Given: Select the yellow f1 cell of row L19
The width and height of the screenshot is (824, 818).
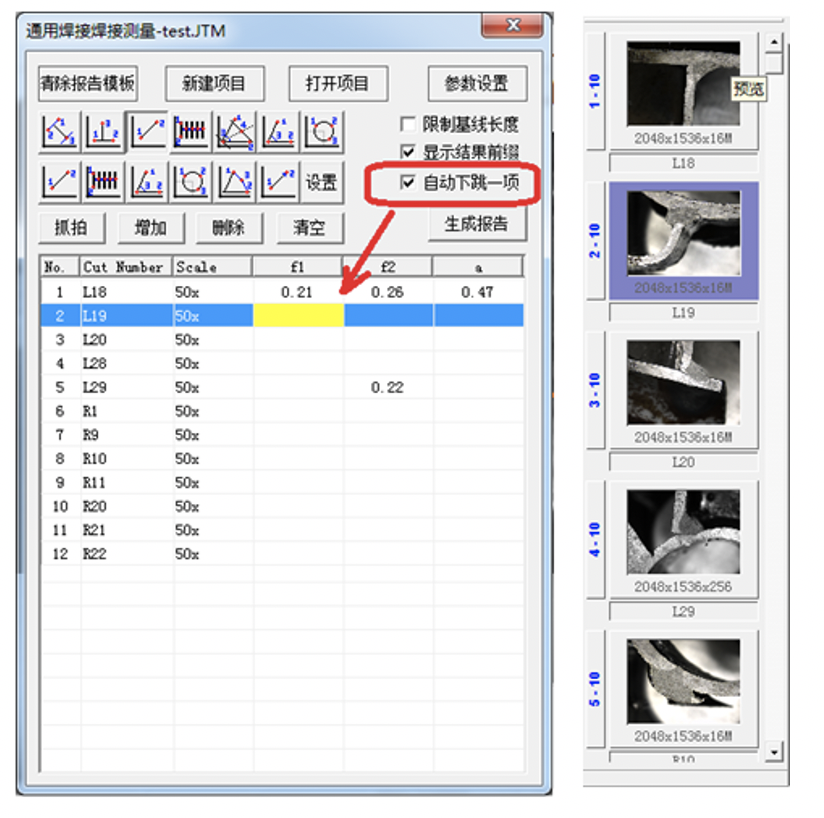Looking at the screenshot, I should point(298,316).
